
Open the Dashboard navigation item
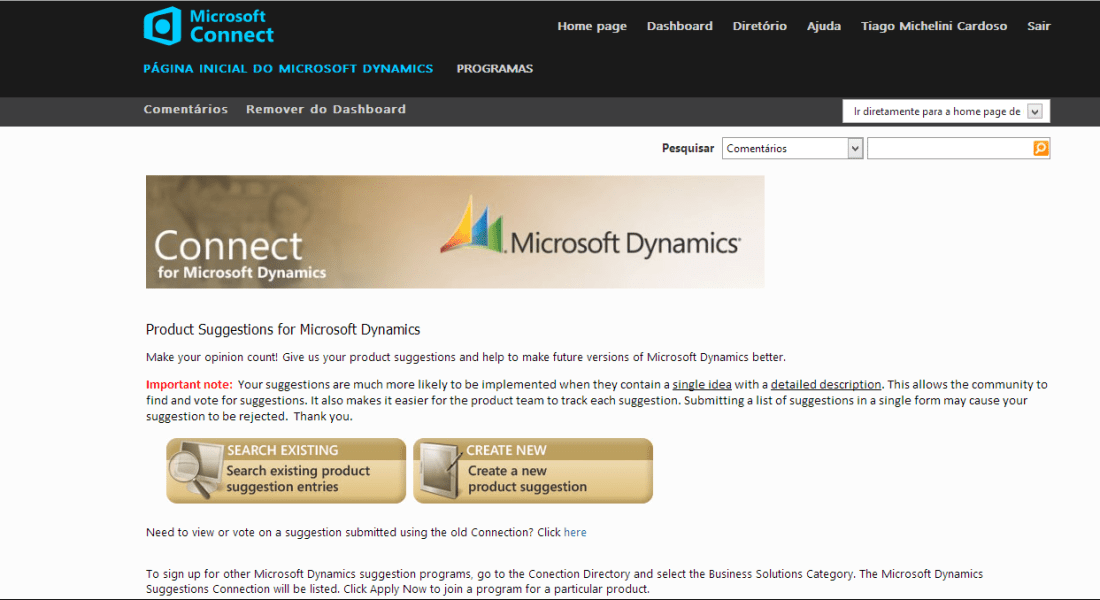[x=680, y=26]
